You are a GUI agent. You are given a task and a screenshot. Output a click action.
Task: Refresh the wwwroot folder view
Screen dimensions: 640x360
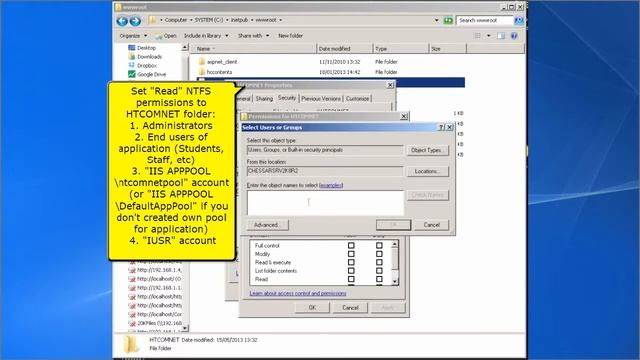click(x=448, y=20)
